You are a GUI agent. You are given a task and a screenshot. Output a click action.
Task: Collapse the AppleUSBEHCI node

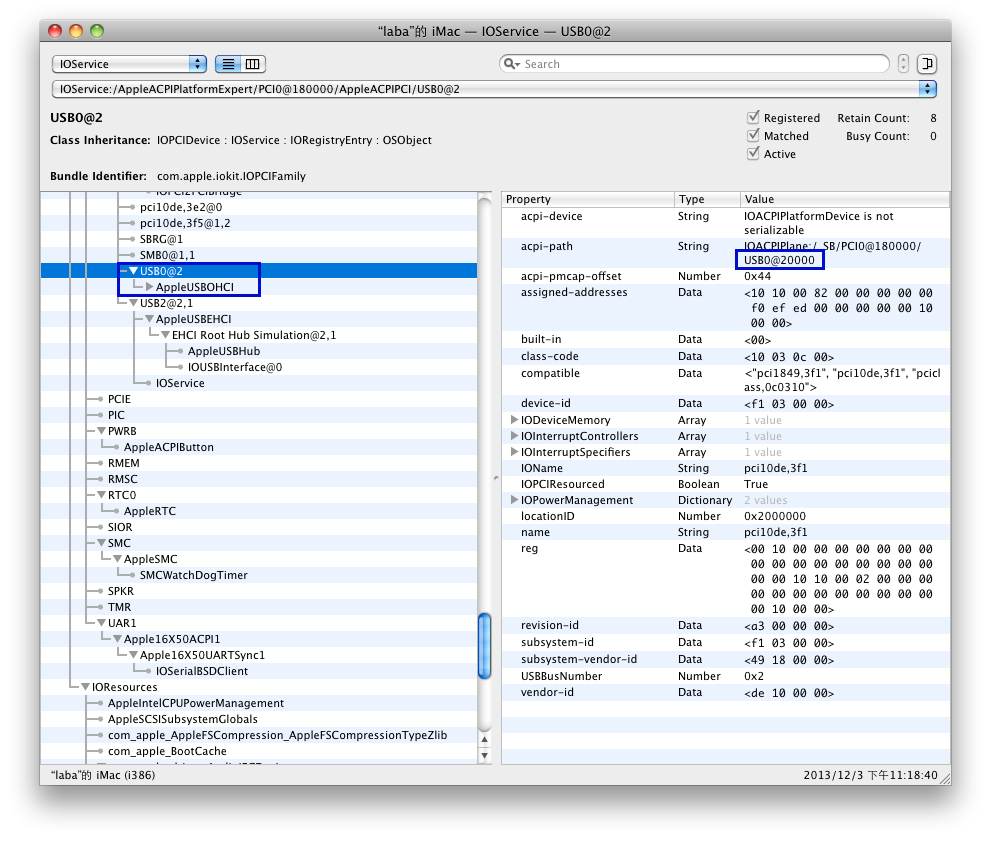coord(150,319)
